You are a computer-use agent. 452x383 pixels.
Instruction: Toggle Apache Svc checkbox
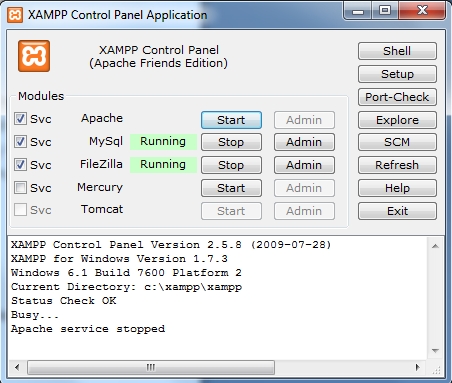(20, 118)
